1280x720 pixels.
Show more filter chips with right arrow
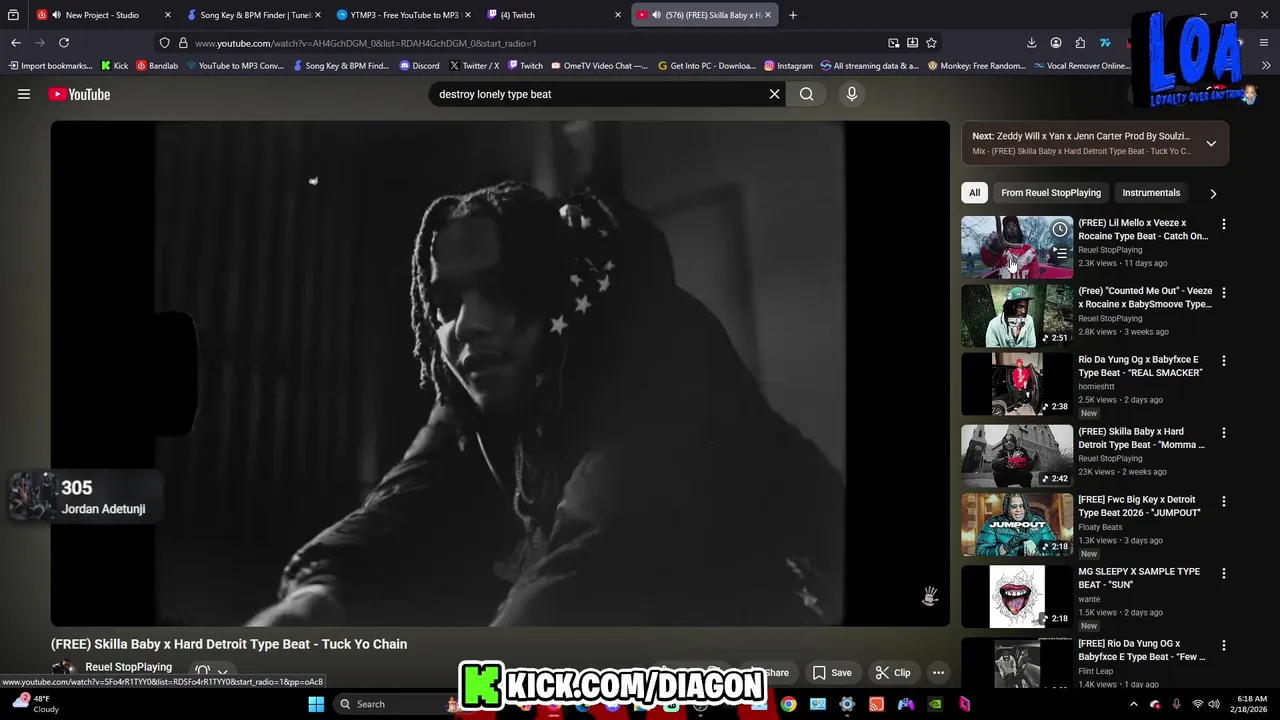(x=1213, y=193)
